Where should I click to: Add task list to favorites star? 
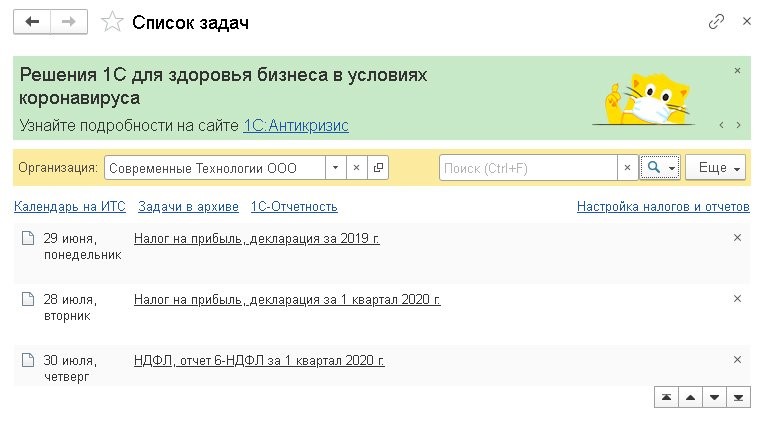[114, 21]
